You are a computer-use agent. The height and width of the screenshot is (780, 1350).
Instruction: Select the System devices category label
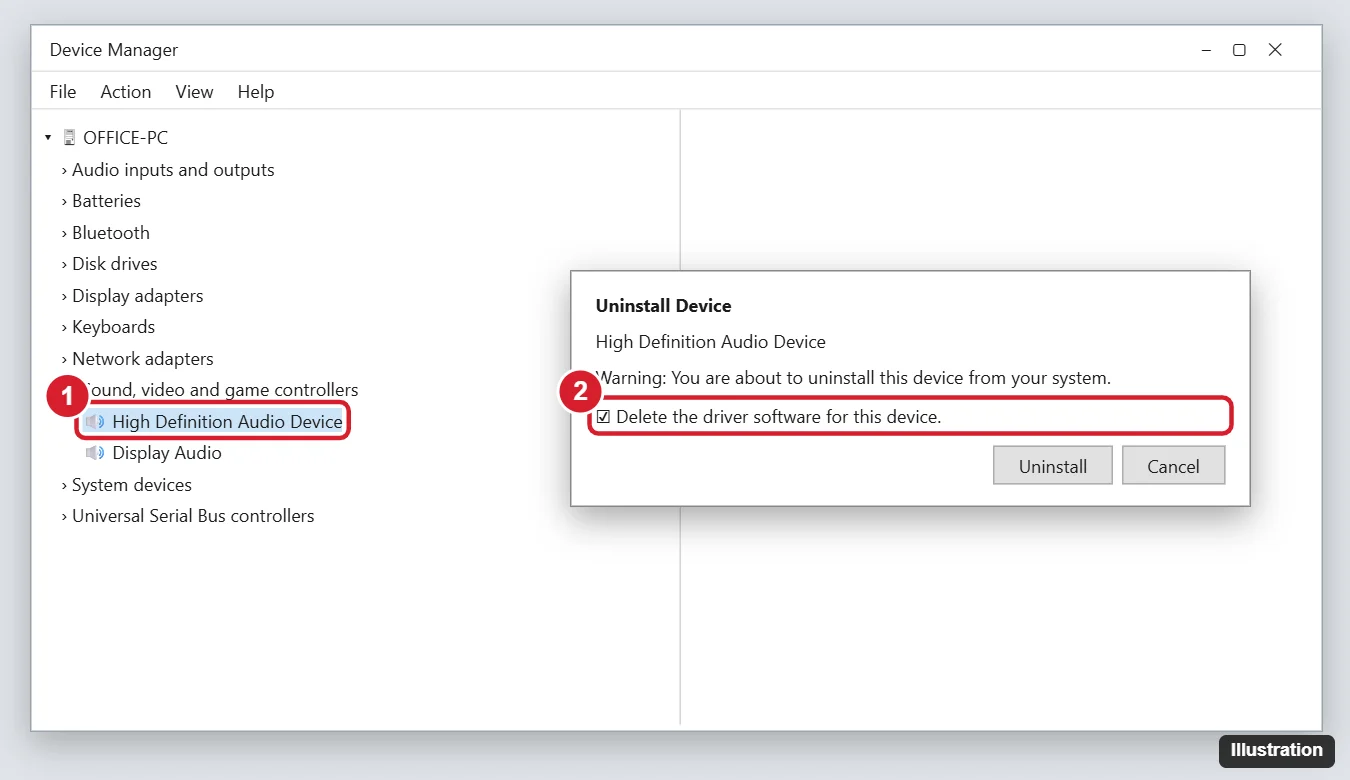click(132, 485)
